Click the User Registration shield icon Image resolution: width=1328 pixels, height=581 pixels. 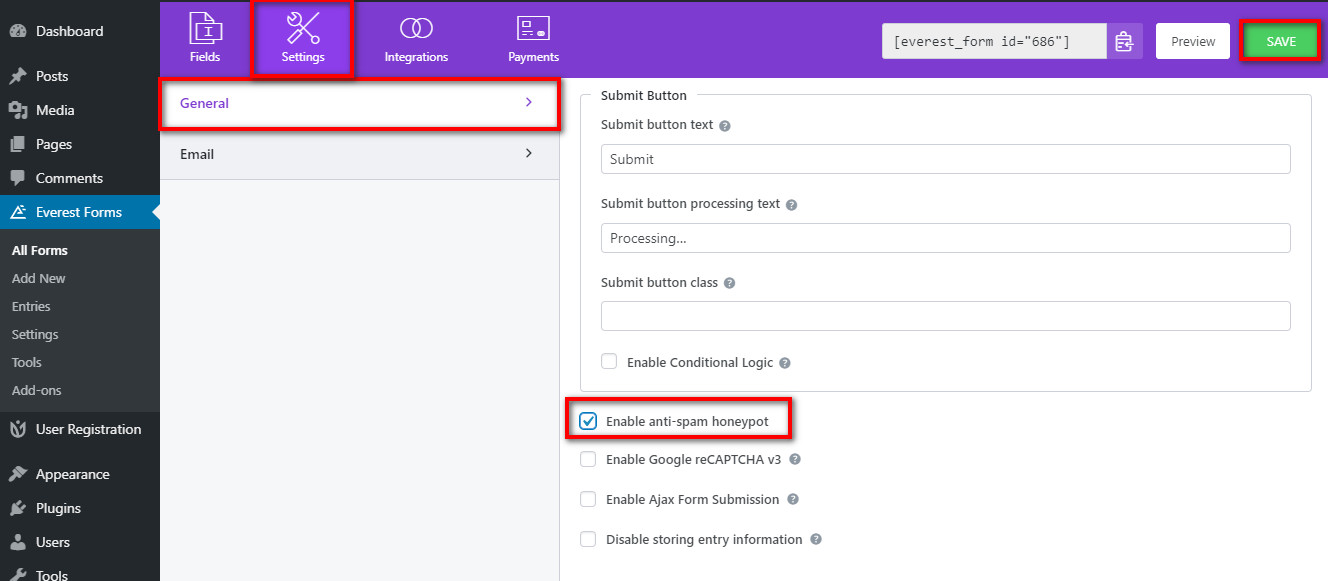click(x=18, y=429)
